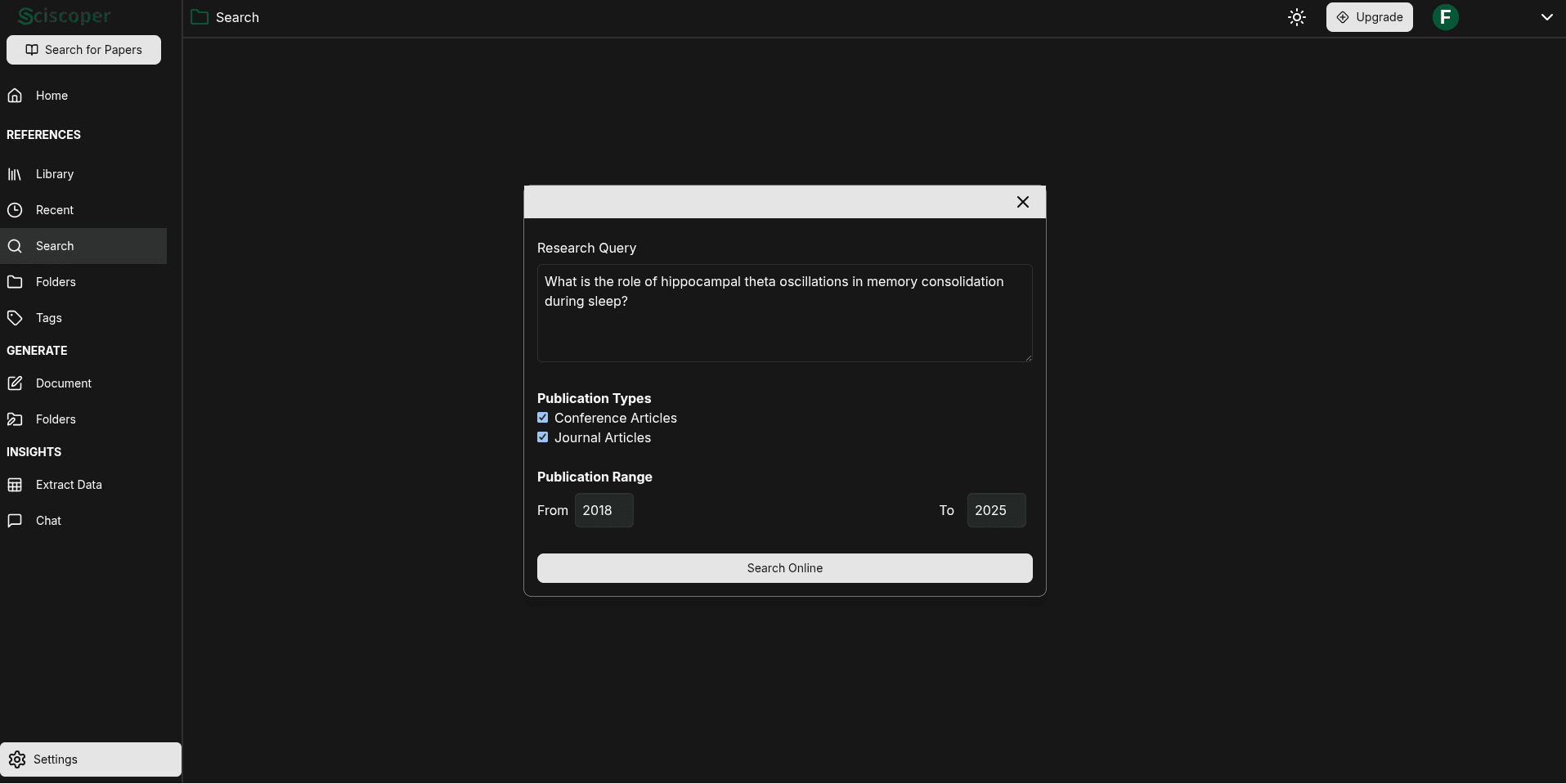Uncheck Conference Articles publication type
Image resolution: width=1566 pixels, height=784 pixels.
tap(543, 418)
